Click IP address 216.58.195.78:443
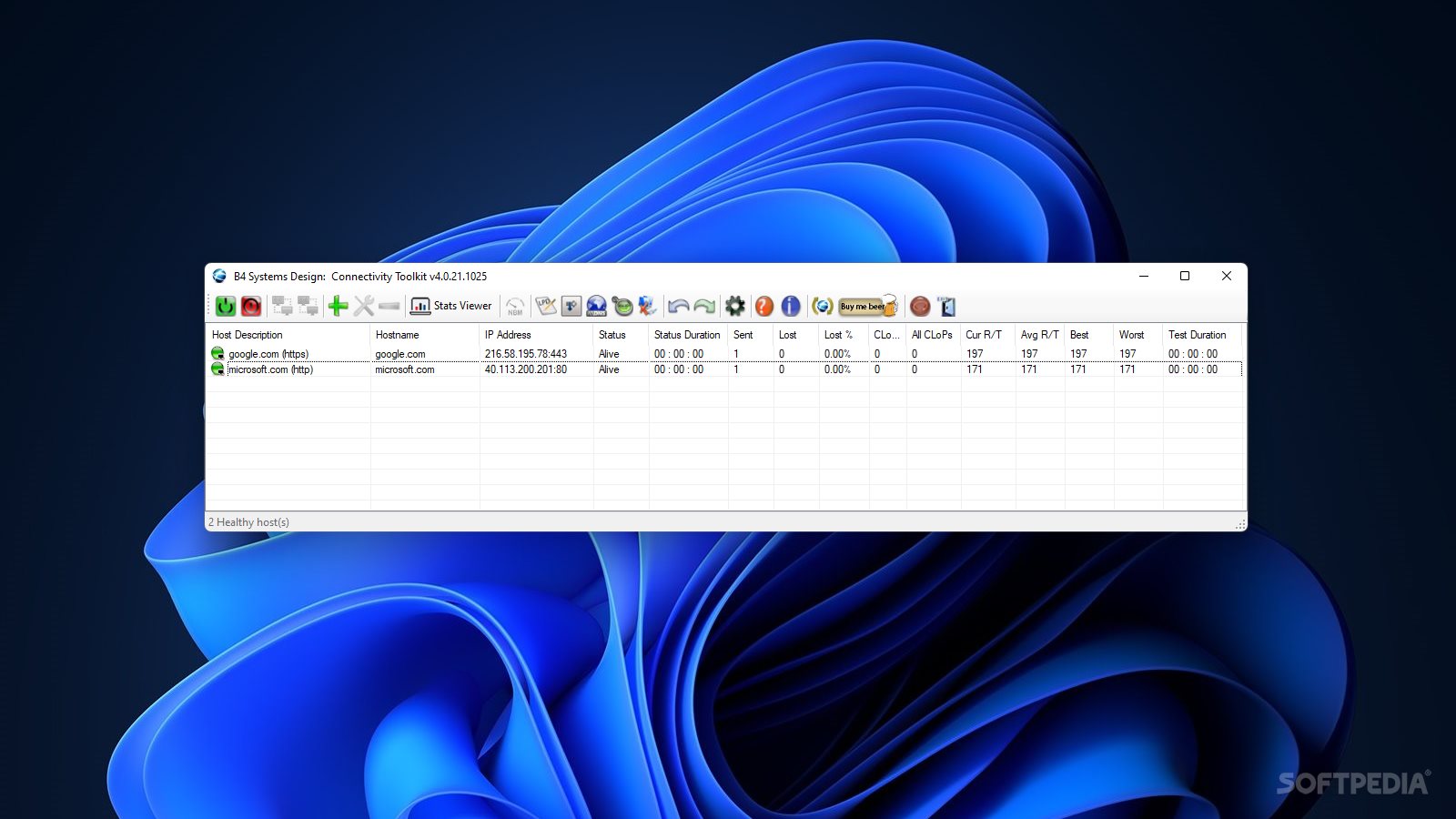Image resolution: width=1456 pixels, height=819 pixels. [x=526, y=354]
